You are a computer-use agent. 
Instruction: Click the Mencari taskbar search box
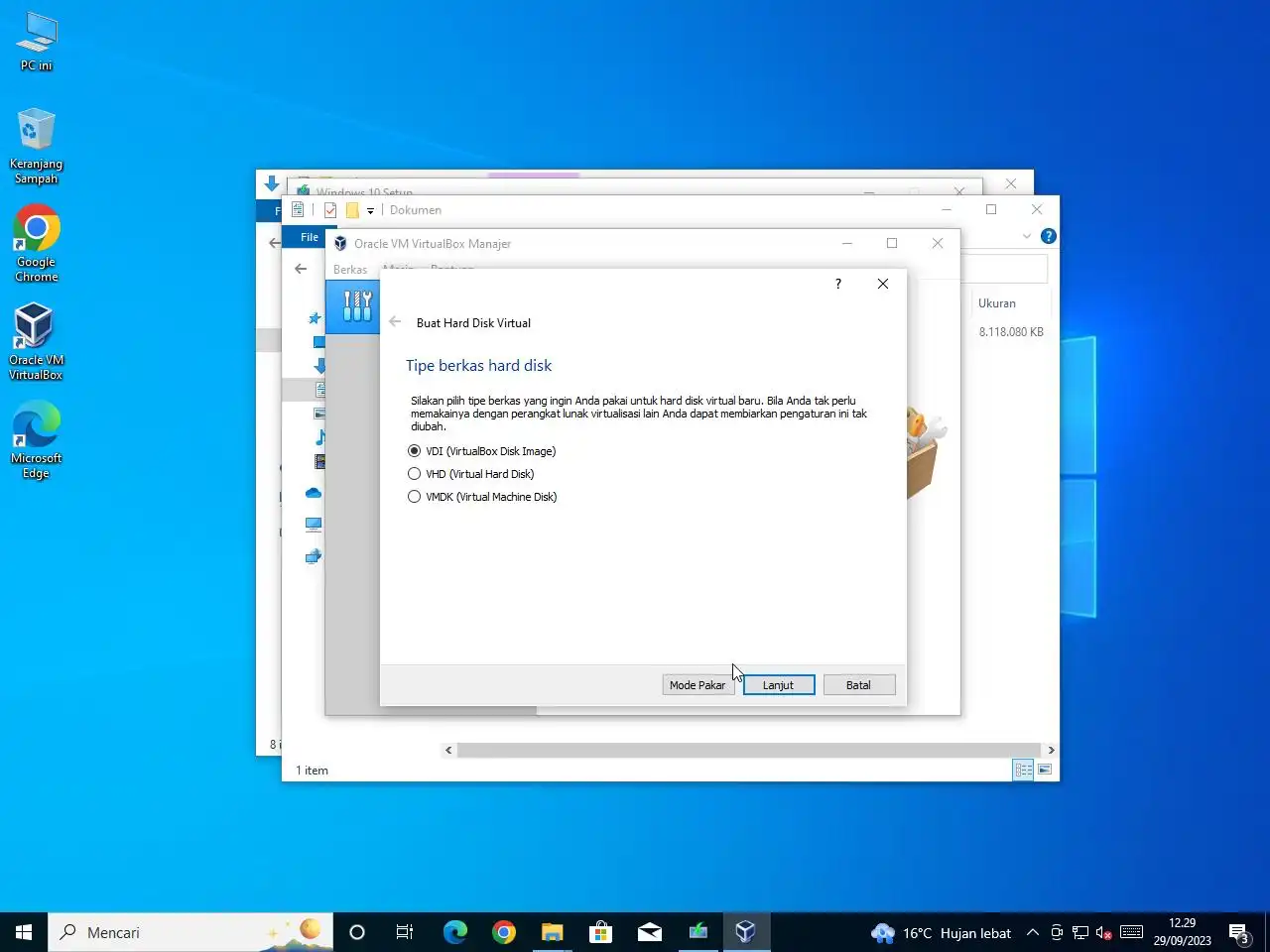pyautogui.click(x=190, y=932)
